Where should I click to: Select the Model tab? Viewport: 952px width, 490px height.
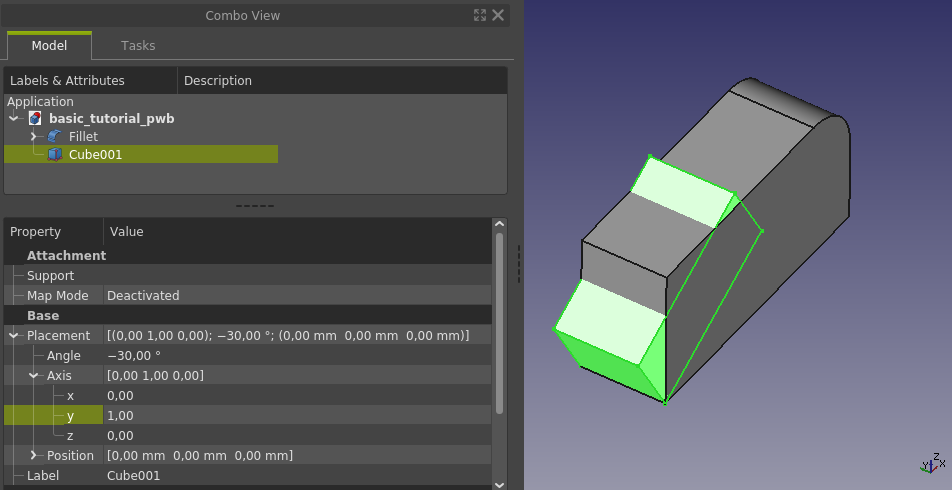coord(49,46)
